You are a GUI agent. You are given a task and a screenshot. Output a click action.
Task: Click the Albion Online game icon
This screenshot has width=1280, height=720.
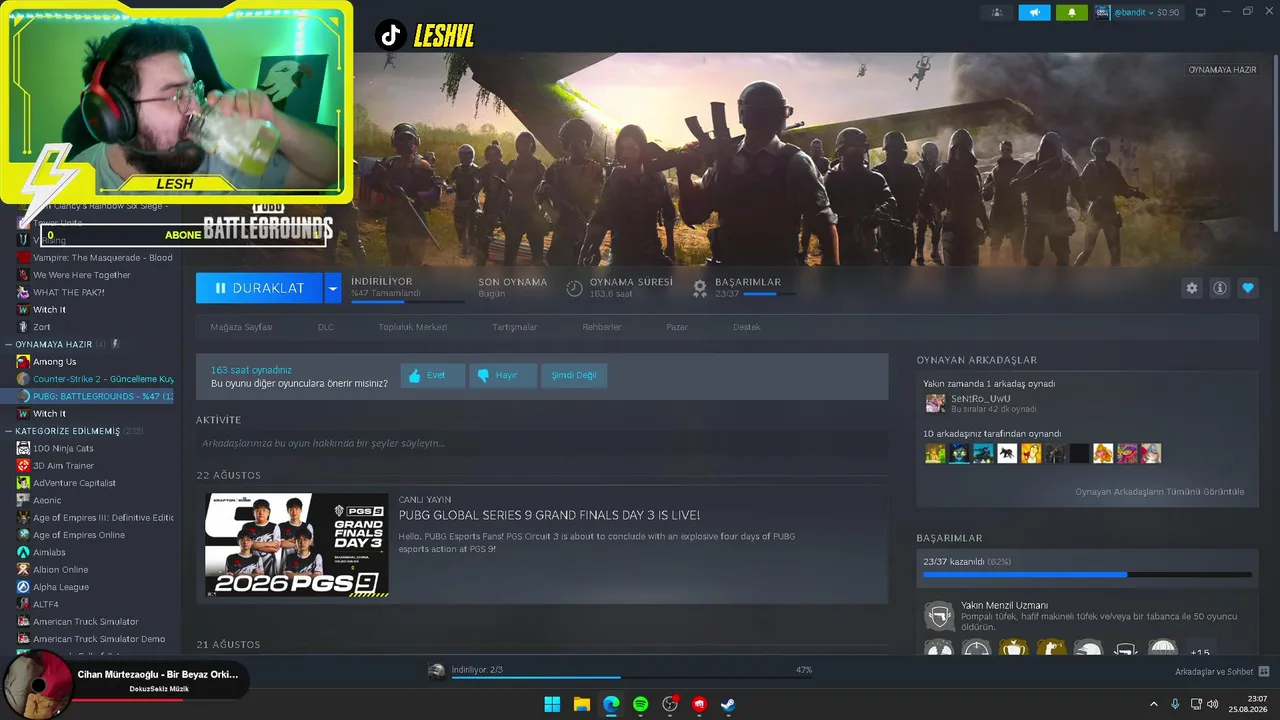(x=23, y=569)
